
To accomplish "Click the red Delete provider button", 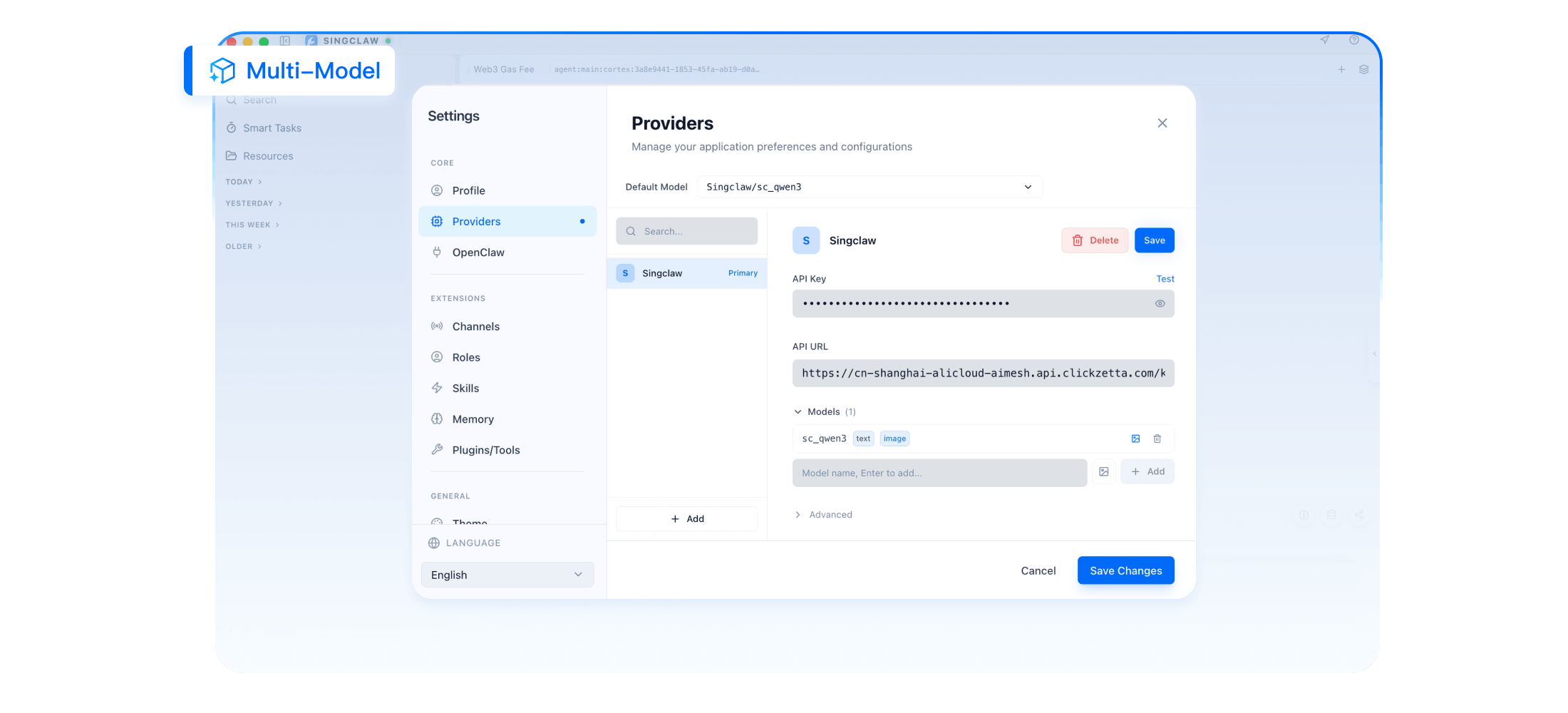I will (x=1094, y=240).
